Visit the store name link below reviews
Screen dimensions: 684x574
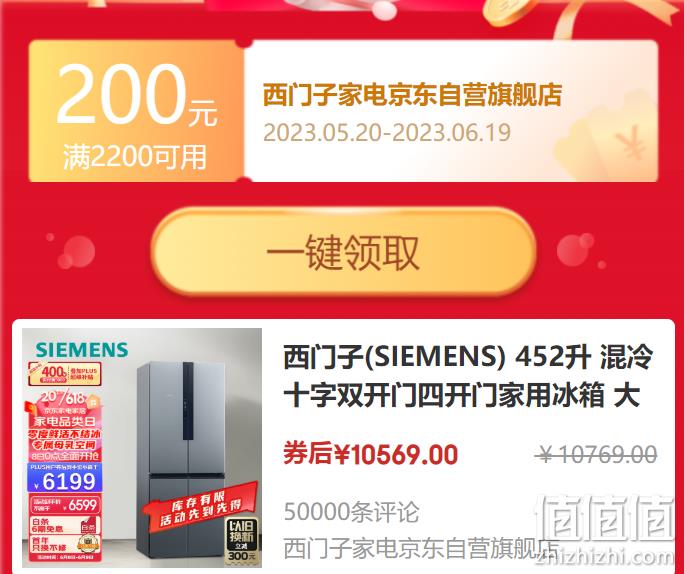[x=421, y=549]
